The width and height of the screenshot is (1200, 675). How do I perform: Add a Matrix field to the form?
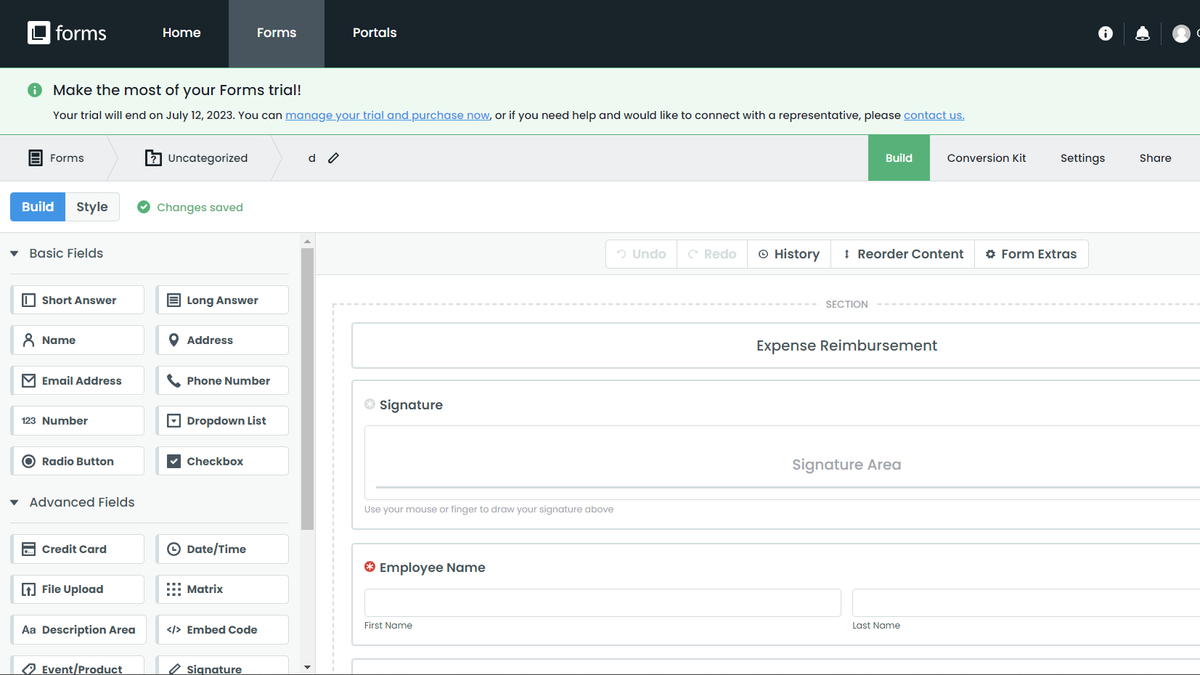click(222, 588)
